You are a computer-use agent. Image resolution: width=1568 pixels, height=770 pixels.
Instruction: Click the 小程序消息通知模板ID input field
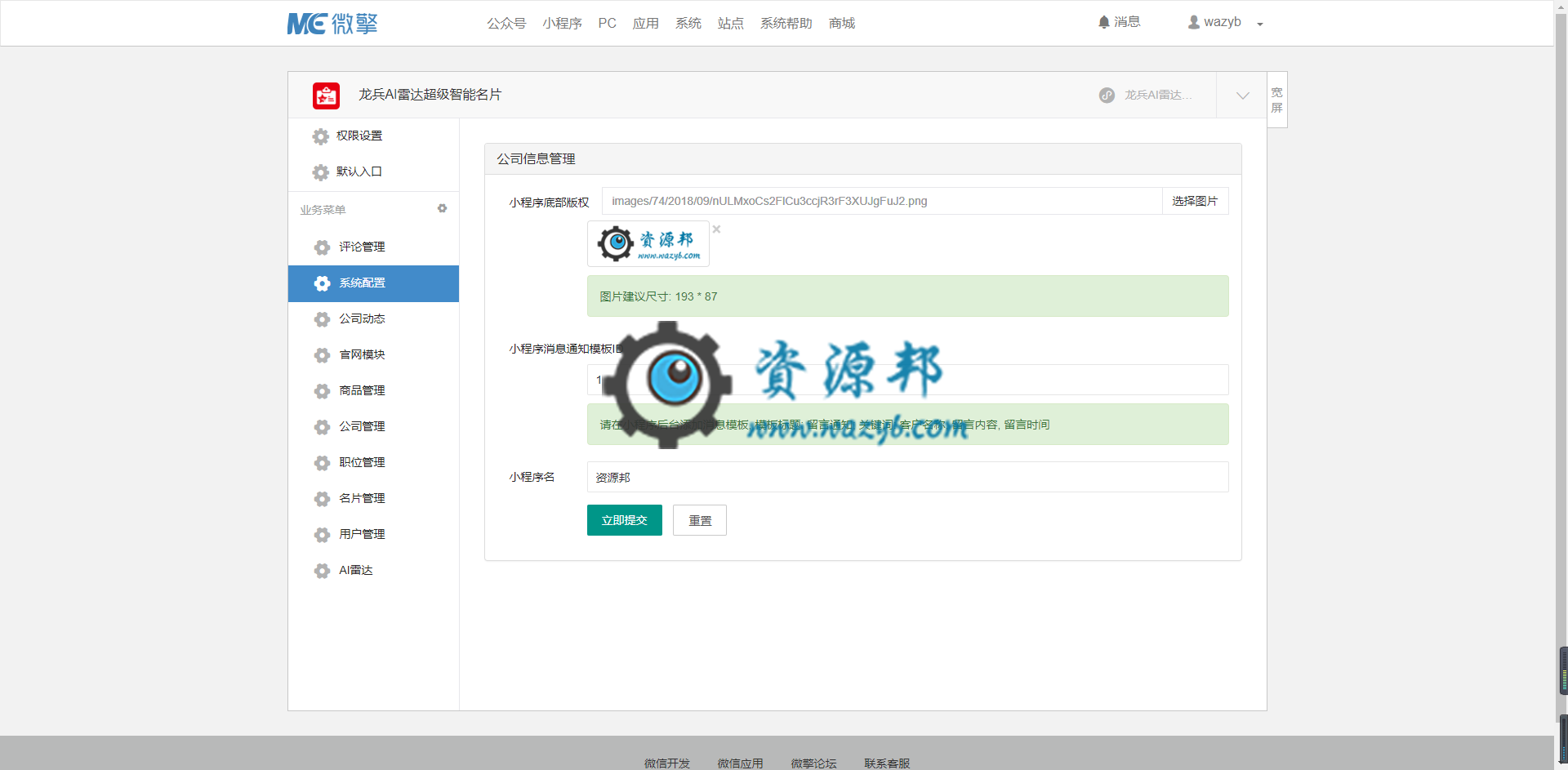point(907,380)
